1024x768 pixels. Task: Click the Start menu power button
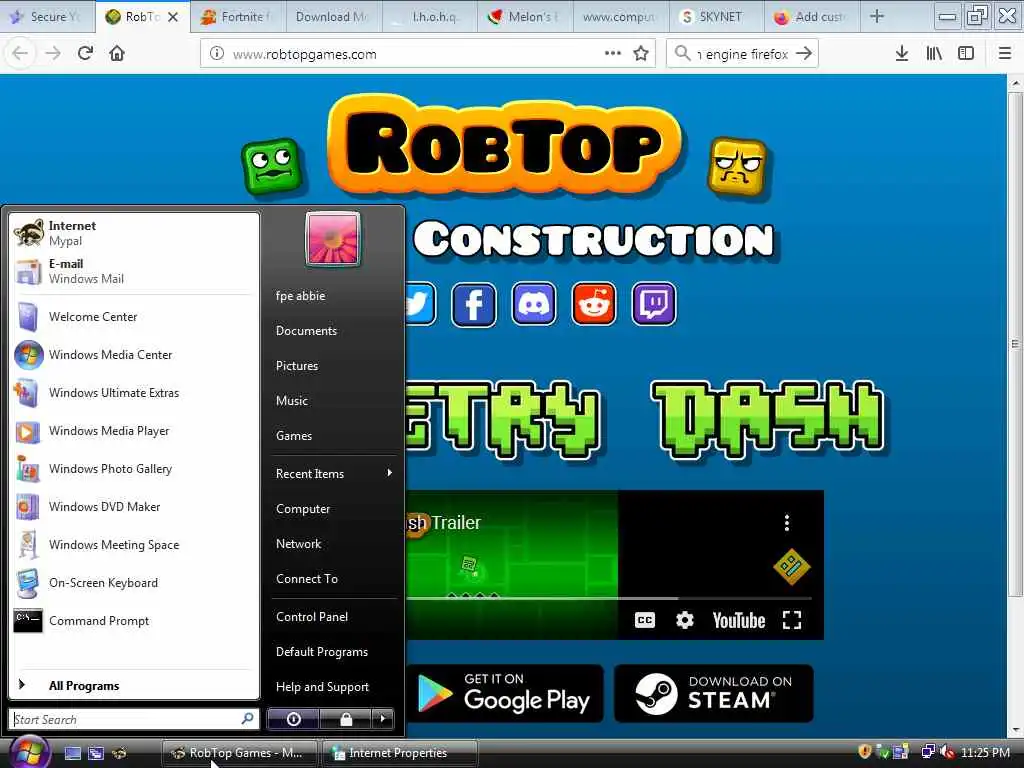point(293,719)
